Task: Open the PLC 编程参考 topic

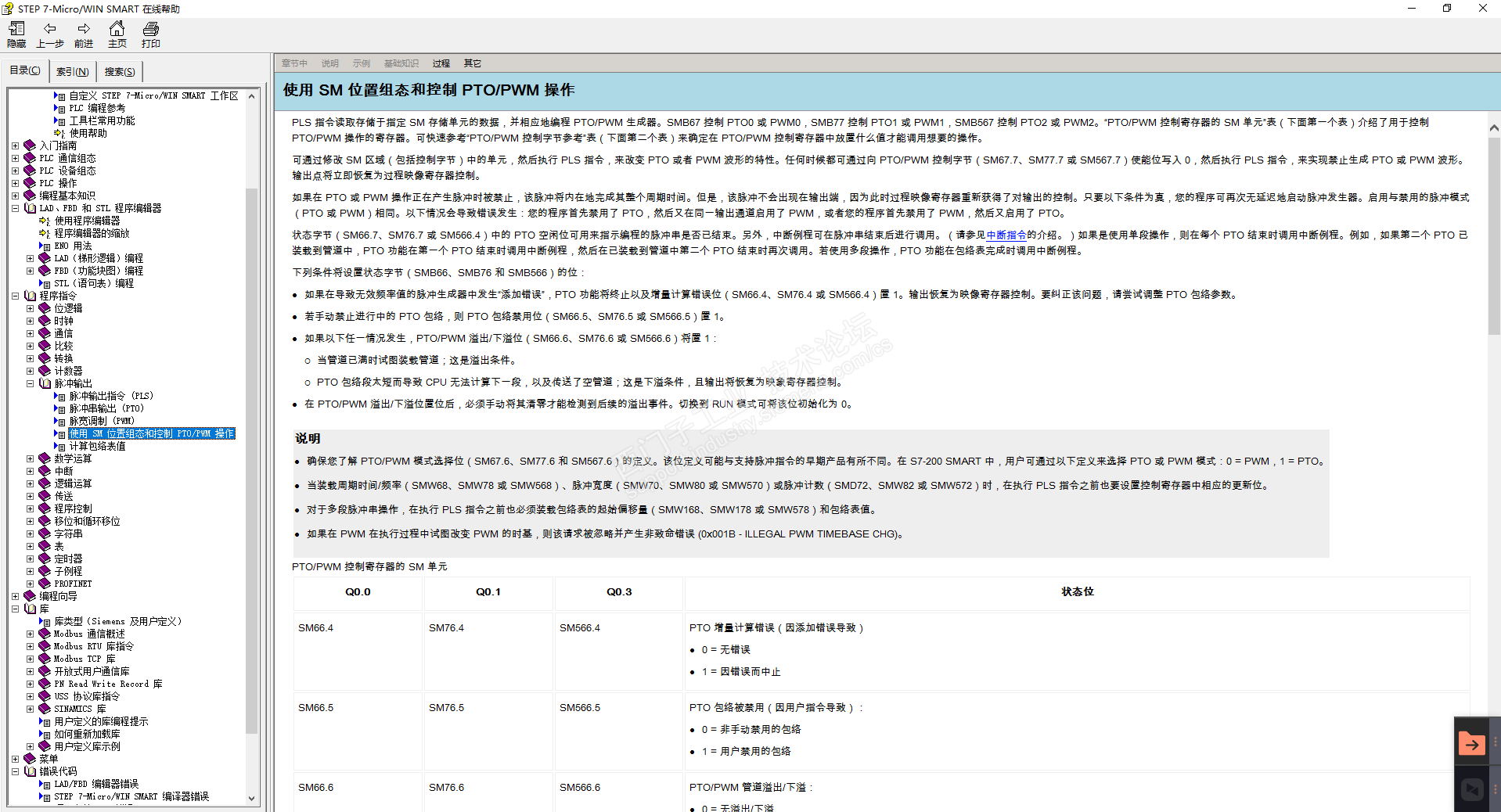Action: point(97,108)
